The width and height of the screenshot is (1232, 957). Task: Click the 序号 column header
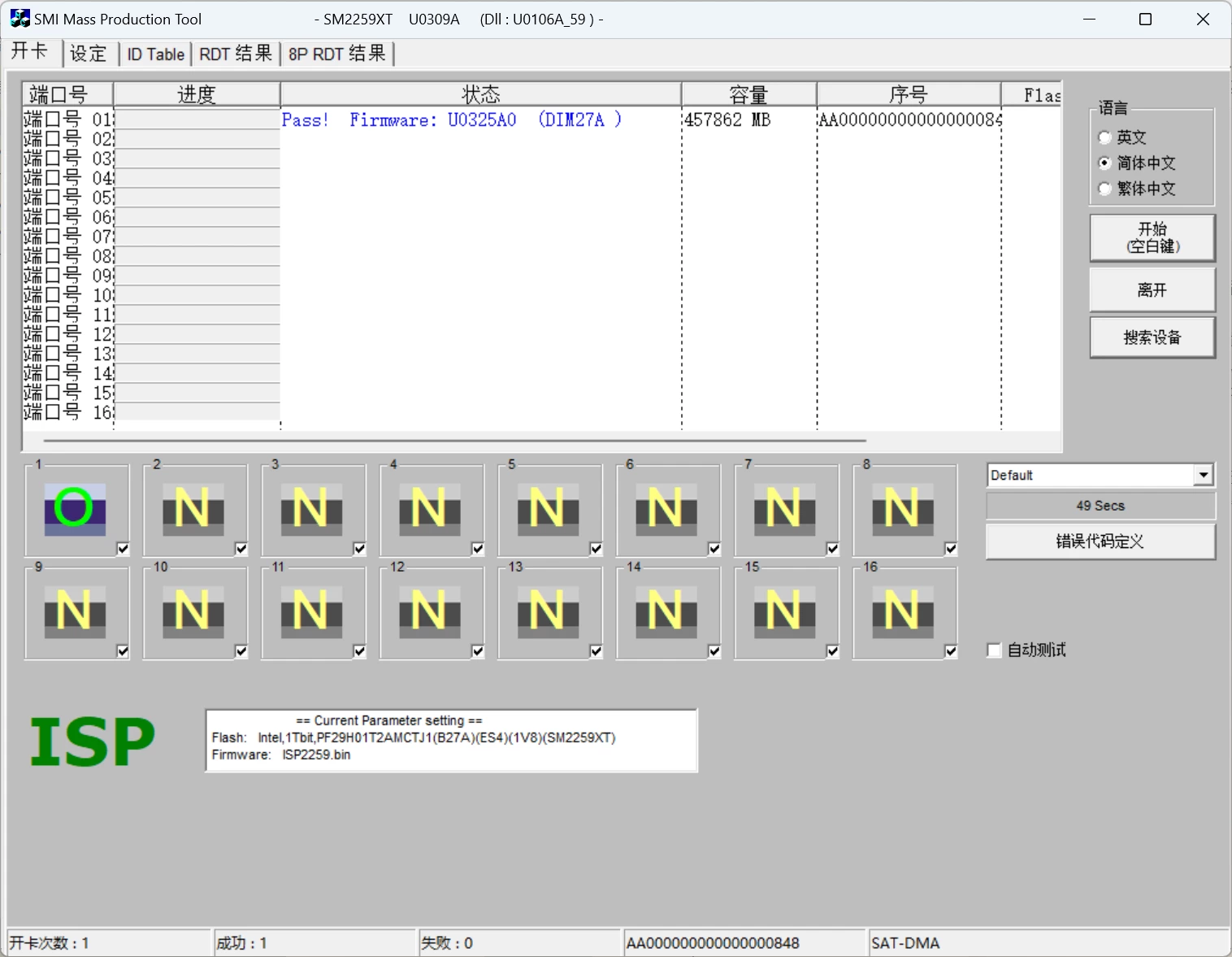pyautogui.click(x=909, y=94)
